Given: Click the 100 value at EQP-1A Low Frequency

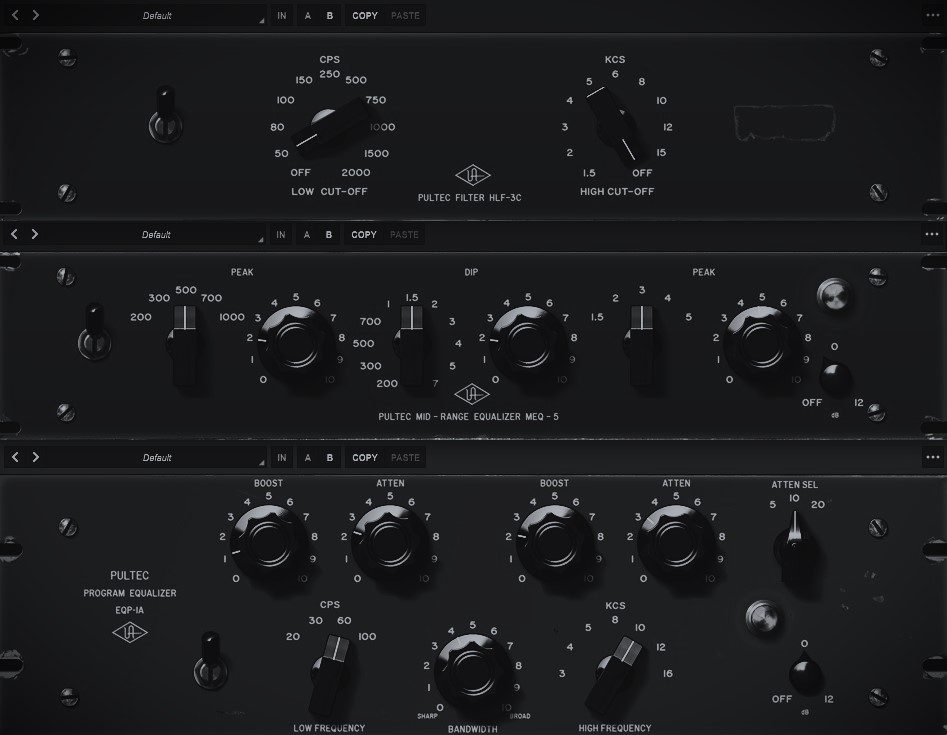Looking at the screenshot, I should (x=367, y=636).
